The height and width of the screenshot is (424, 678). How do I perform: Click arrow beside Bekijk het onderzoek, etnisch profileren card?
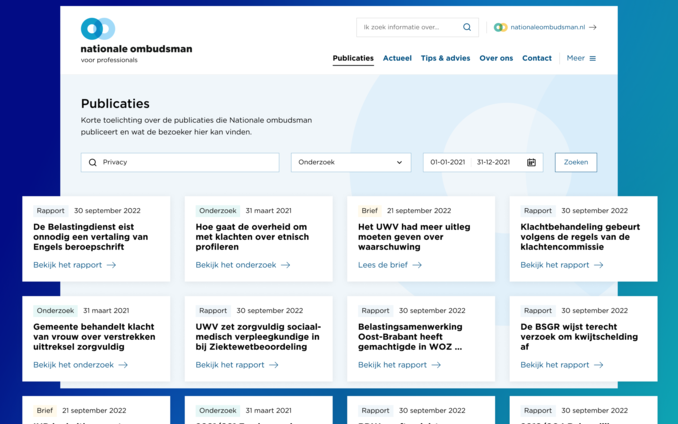point(286,265)
